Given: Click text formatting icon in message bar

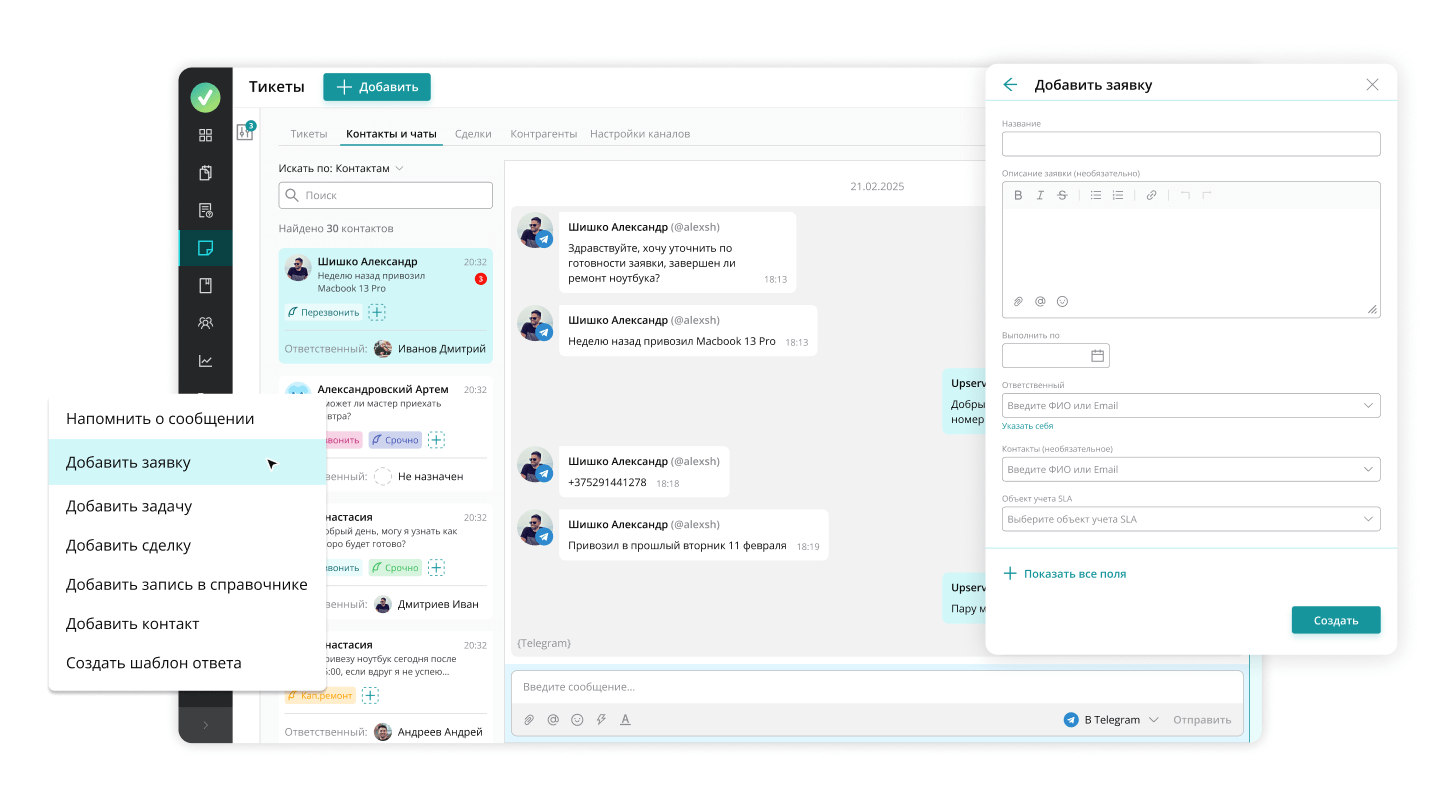Looking at the screenshot, I should [x=625, y=719].
